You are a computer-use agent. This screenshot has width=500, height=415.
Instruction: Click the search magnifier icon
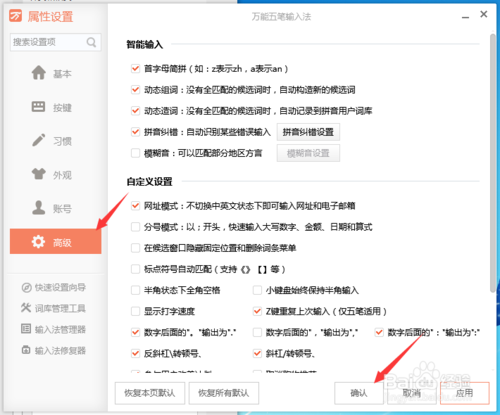point(91,42)
